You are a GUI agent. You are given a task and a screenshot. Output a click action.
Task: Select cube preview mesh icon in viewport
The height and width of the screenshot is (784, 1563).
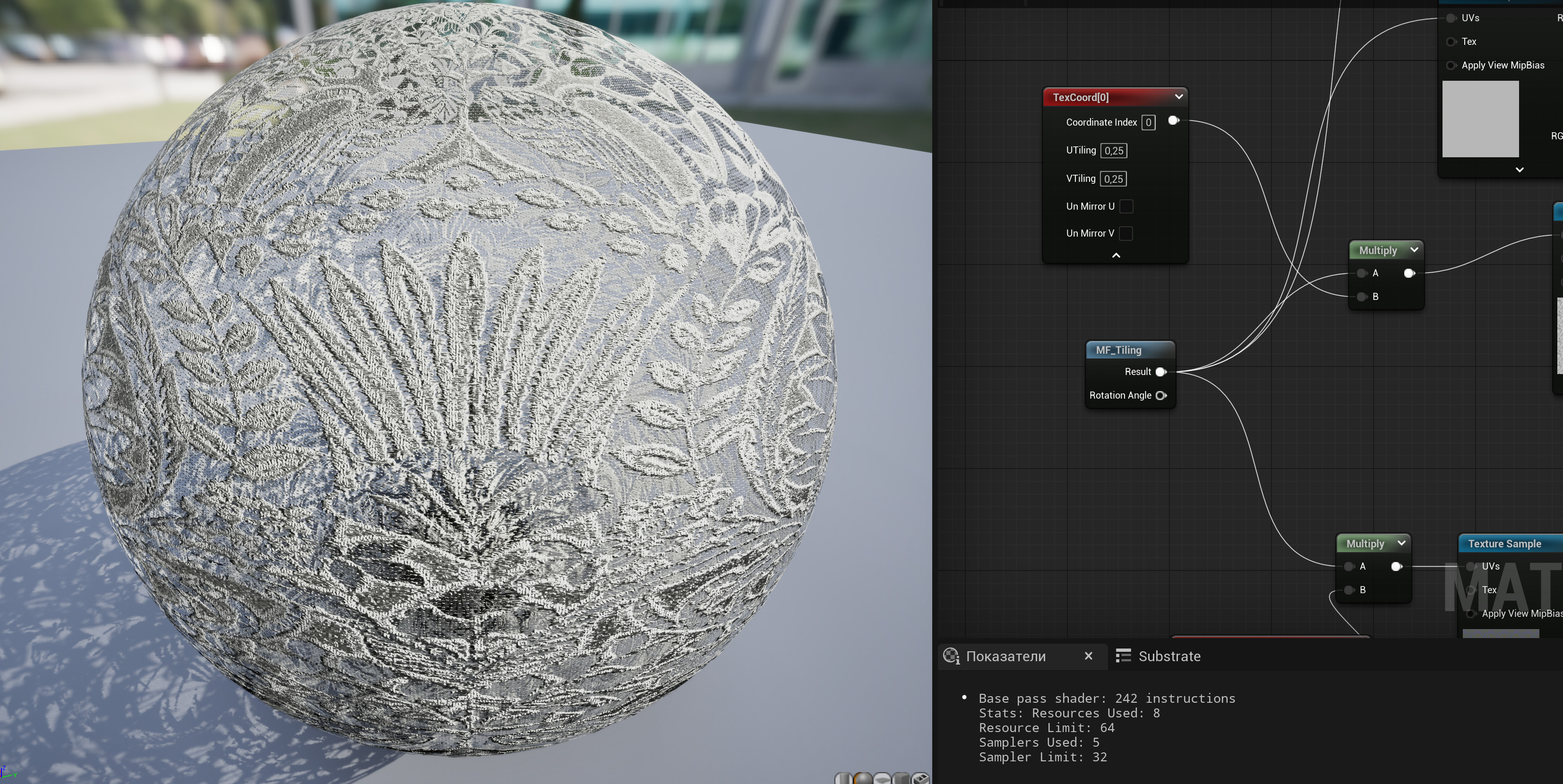[901, 778]
